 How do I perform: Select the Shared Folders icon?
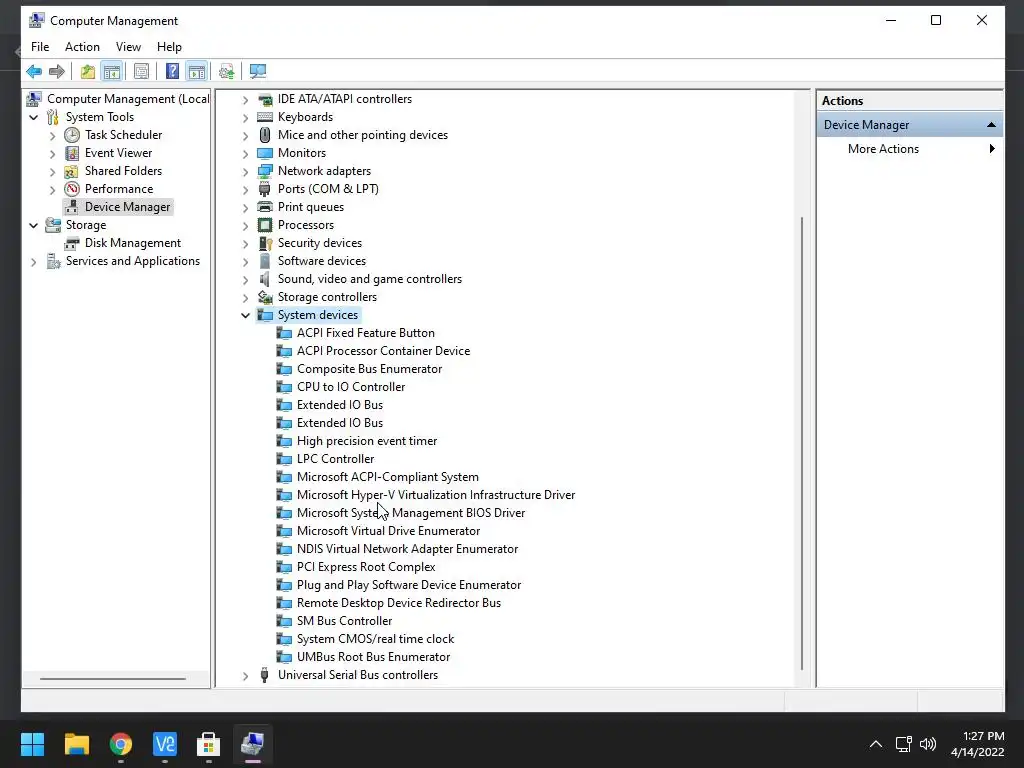[x=72, y=171]
